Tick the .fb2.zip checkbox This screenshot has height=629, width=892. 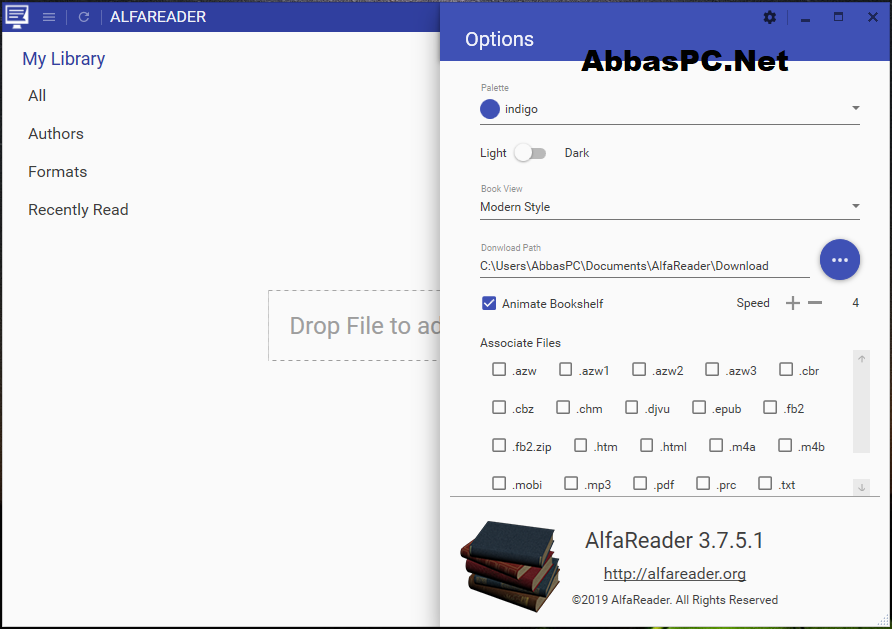(499, 445)
